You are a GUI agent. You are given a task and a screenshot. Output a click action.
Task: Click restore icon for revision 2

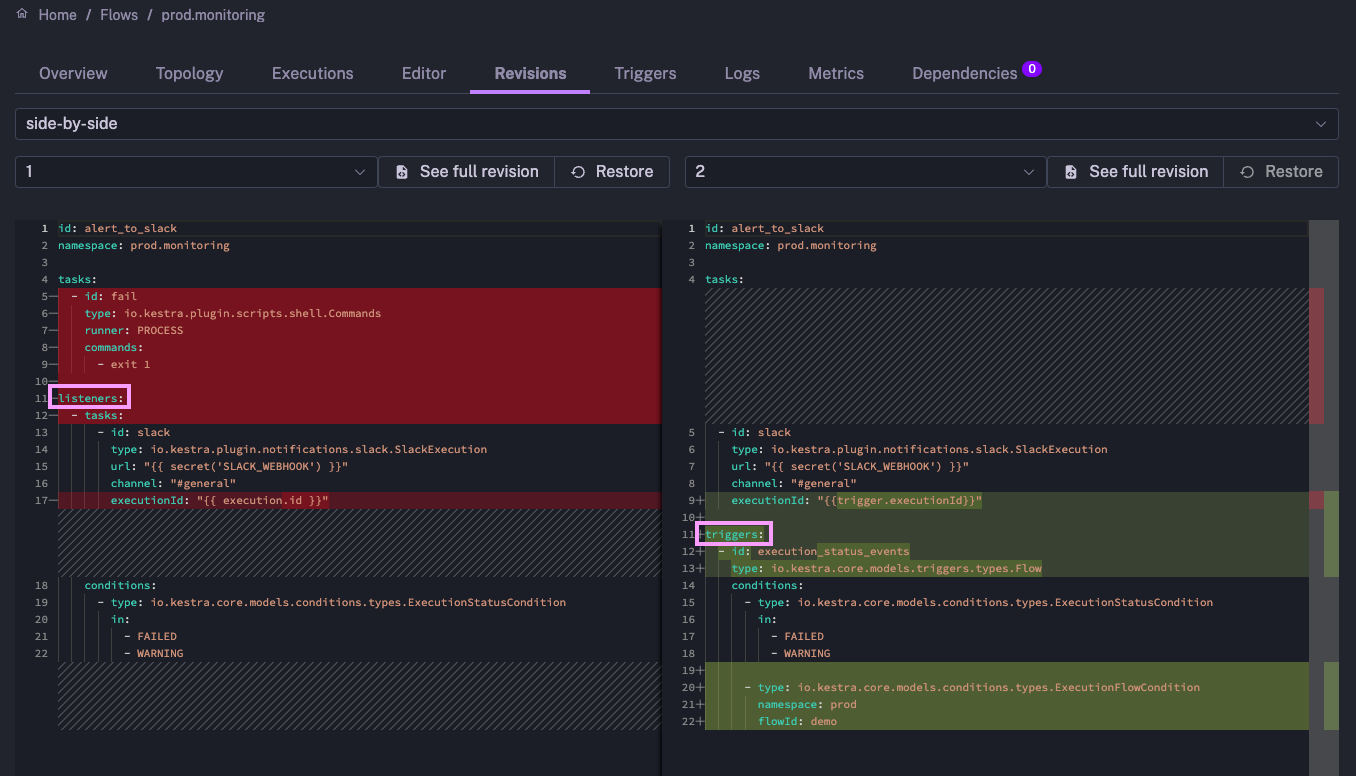(1247, 172)
